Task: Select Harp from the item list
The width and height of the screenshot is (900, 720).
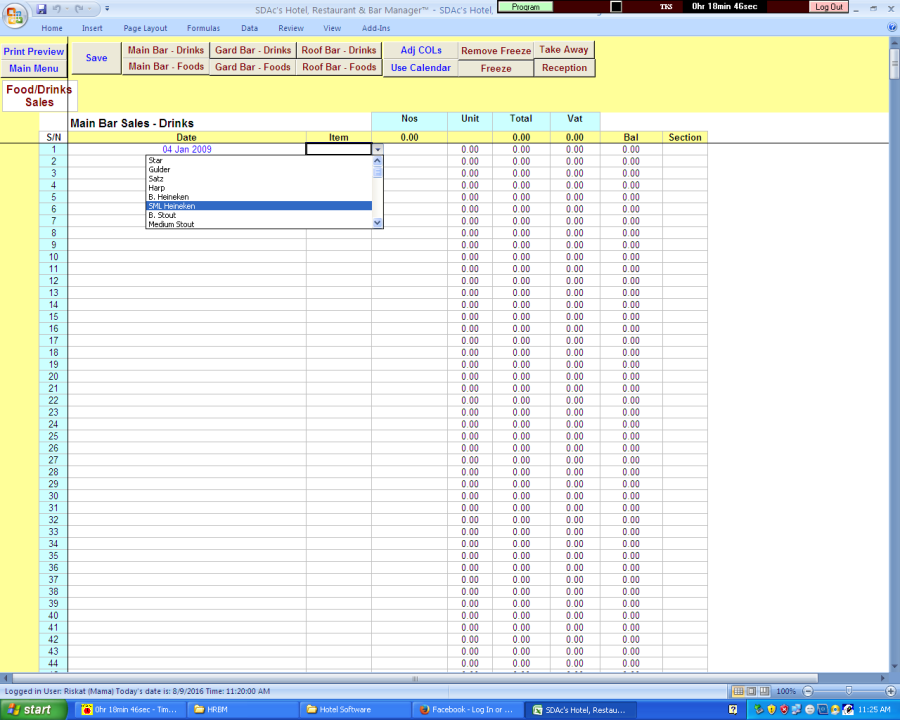Action: point(259,188)
